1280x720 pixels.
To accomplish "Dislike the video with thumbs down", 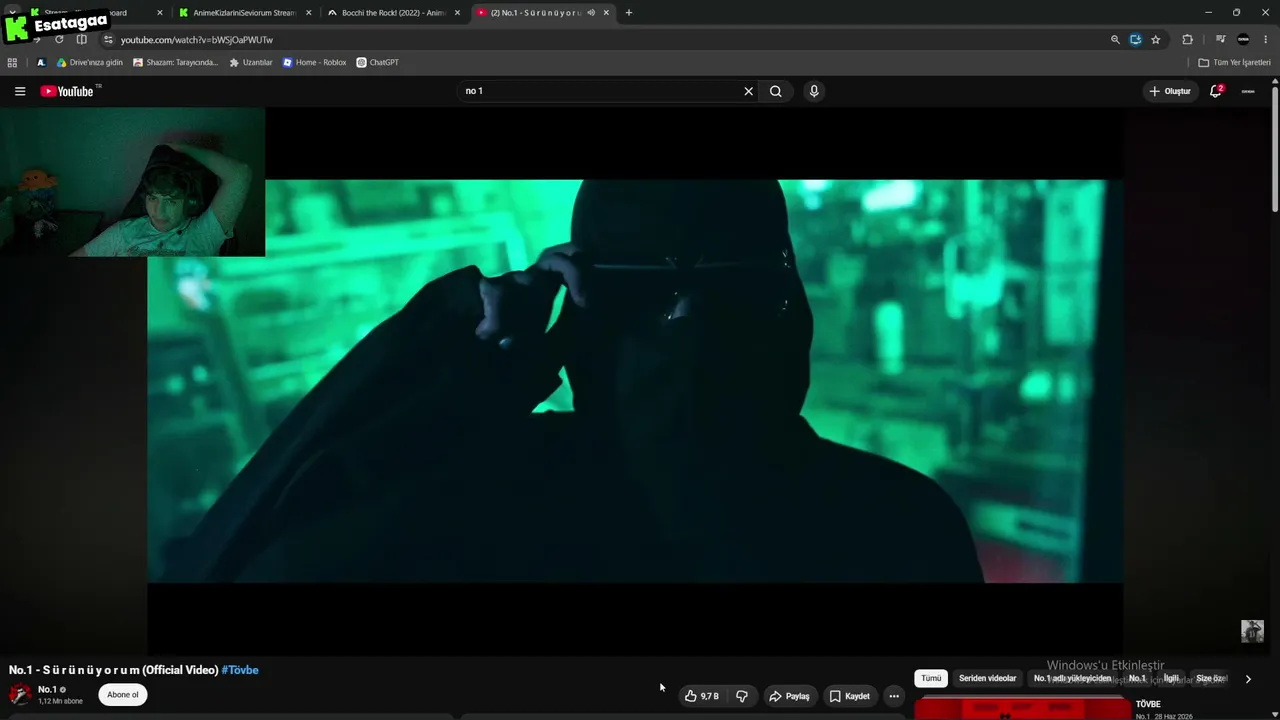I will click(x=742, y=696).
